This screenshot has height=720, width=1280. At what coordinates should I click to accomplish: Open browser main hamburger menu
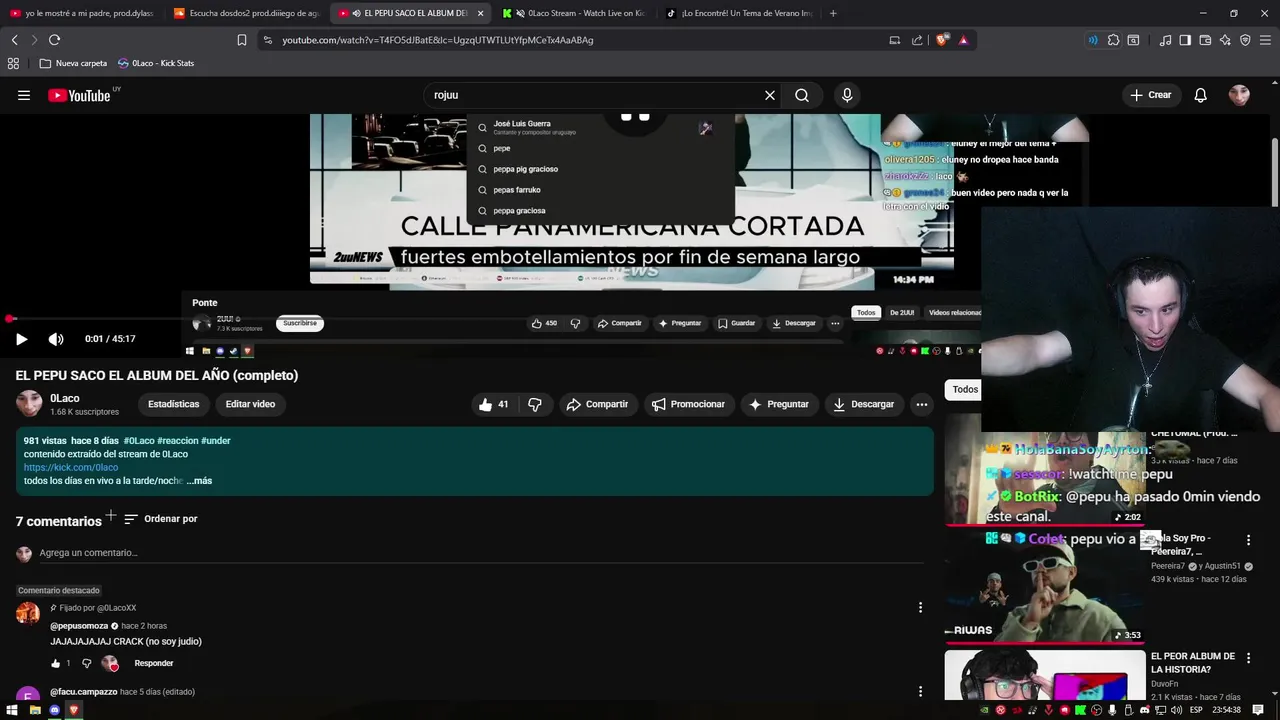(x=1266, y=40)
